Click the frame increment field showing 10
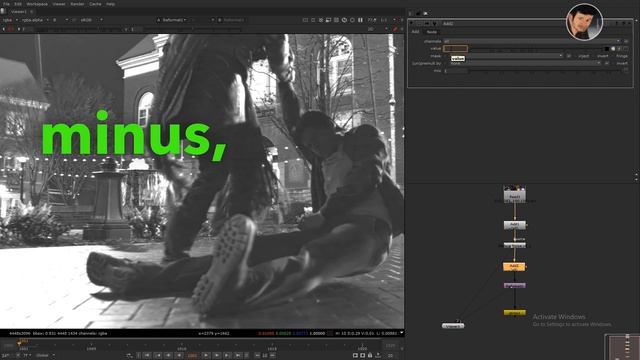The width and height of the screenshot is (640, 360). click(265, 356)
